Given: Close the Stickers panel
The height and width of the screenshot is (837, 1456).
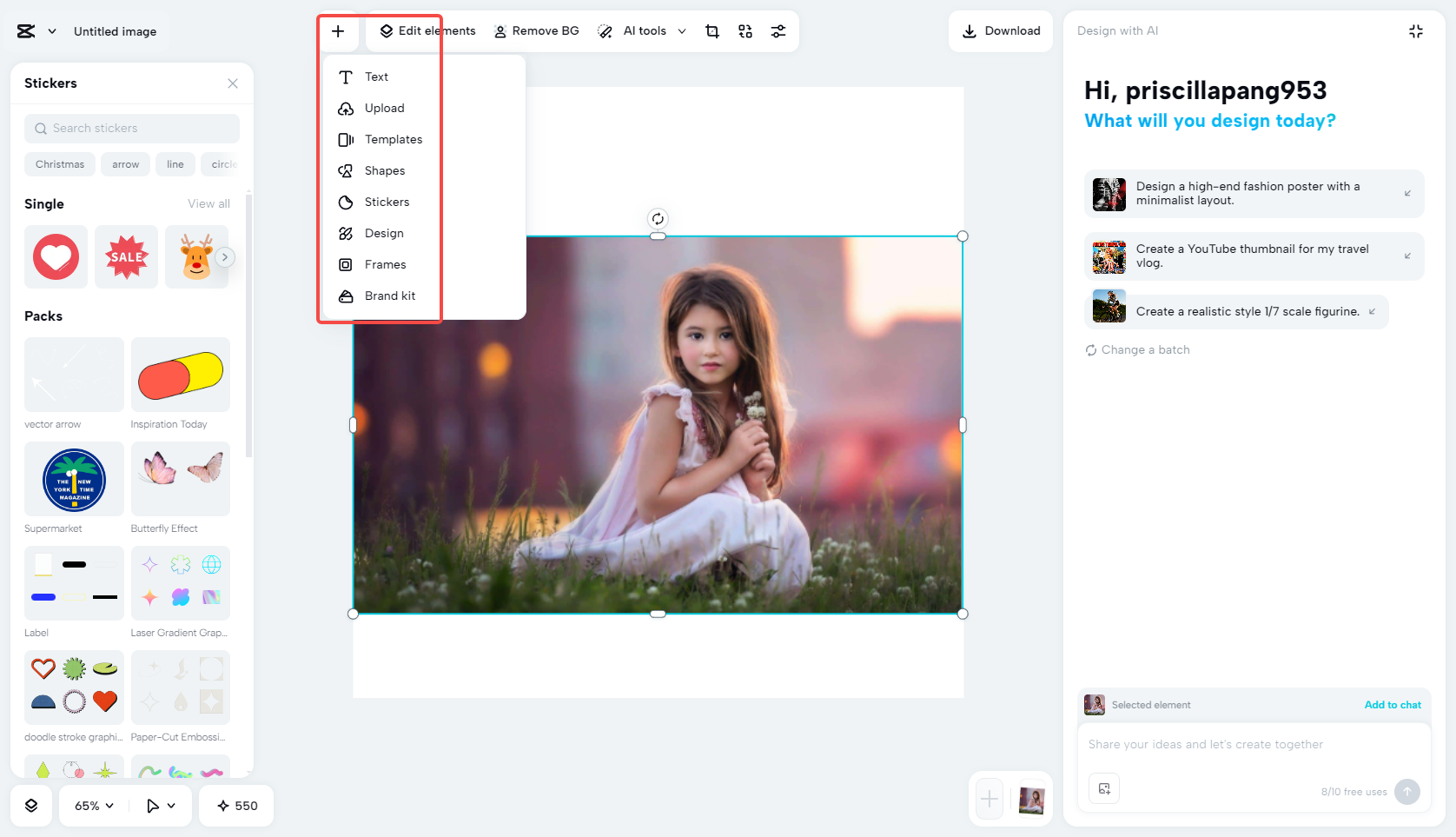Looking at the screenshot, I should [x=233, y=83].
